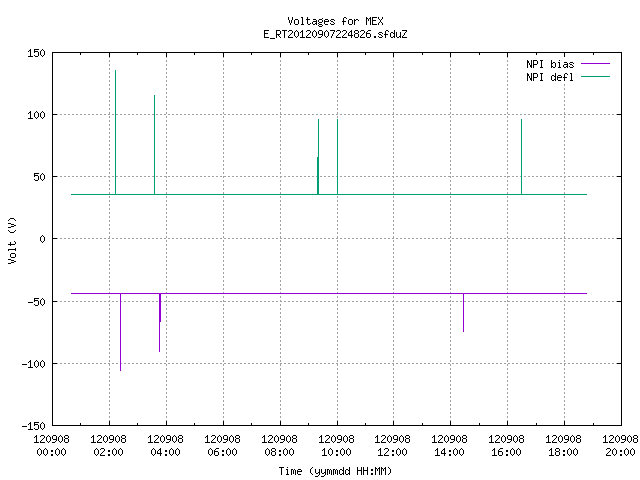Click the y-axis tick label -150
The image size is (640, 480).
[x=33, y=426]
